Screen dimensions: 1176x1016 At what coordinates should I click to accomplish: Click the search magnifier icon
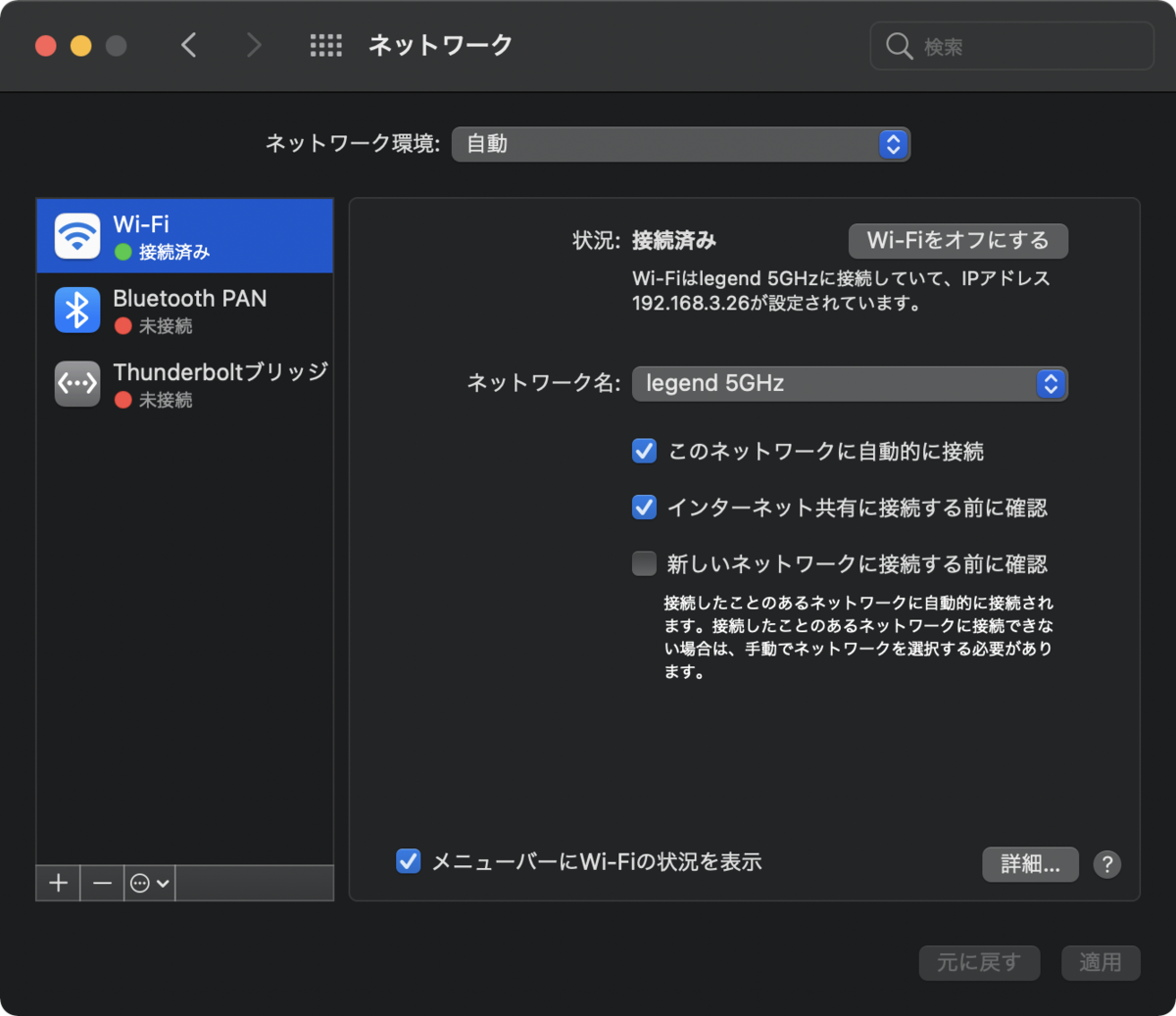tap(899, 45)
